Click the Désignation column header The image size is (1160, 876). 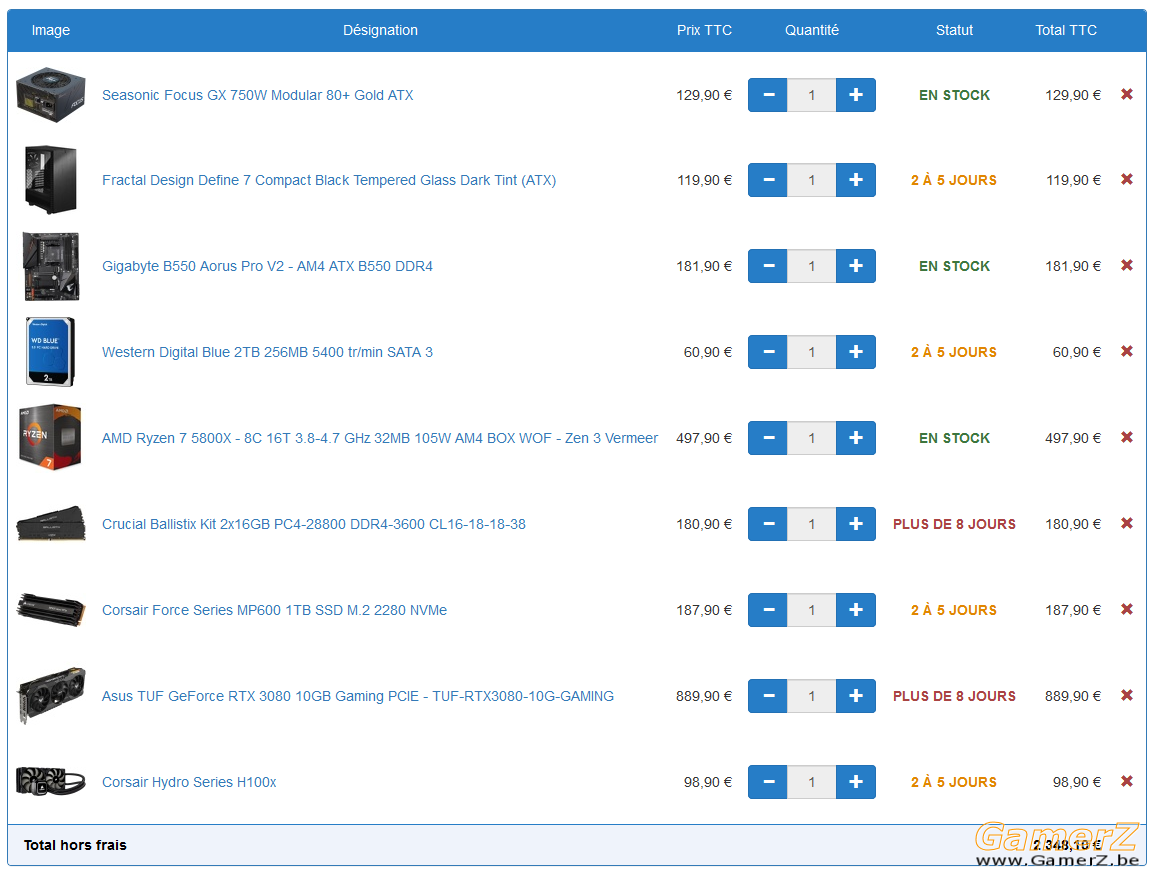click(380, 30)
